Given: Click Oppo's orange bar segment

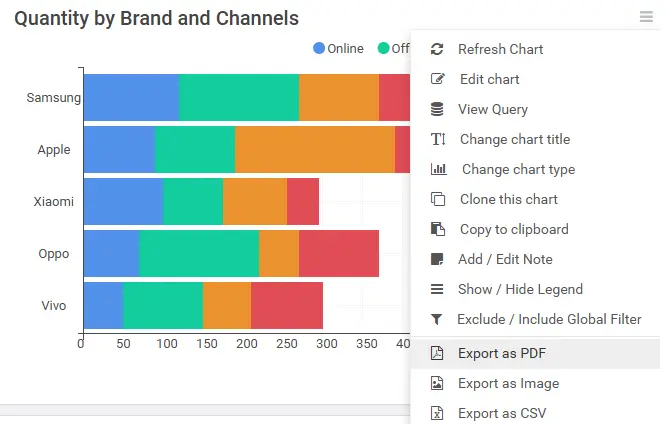Looking at the screenshot, I should point(279,253).
